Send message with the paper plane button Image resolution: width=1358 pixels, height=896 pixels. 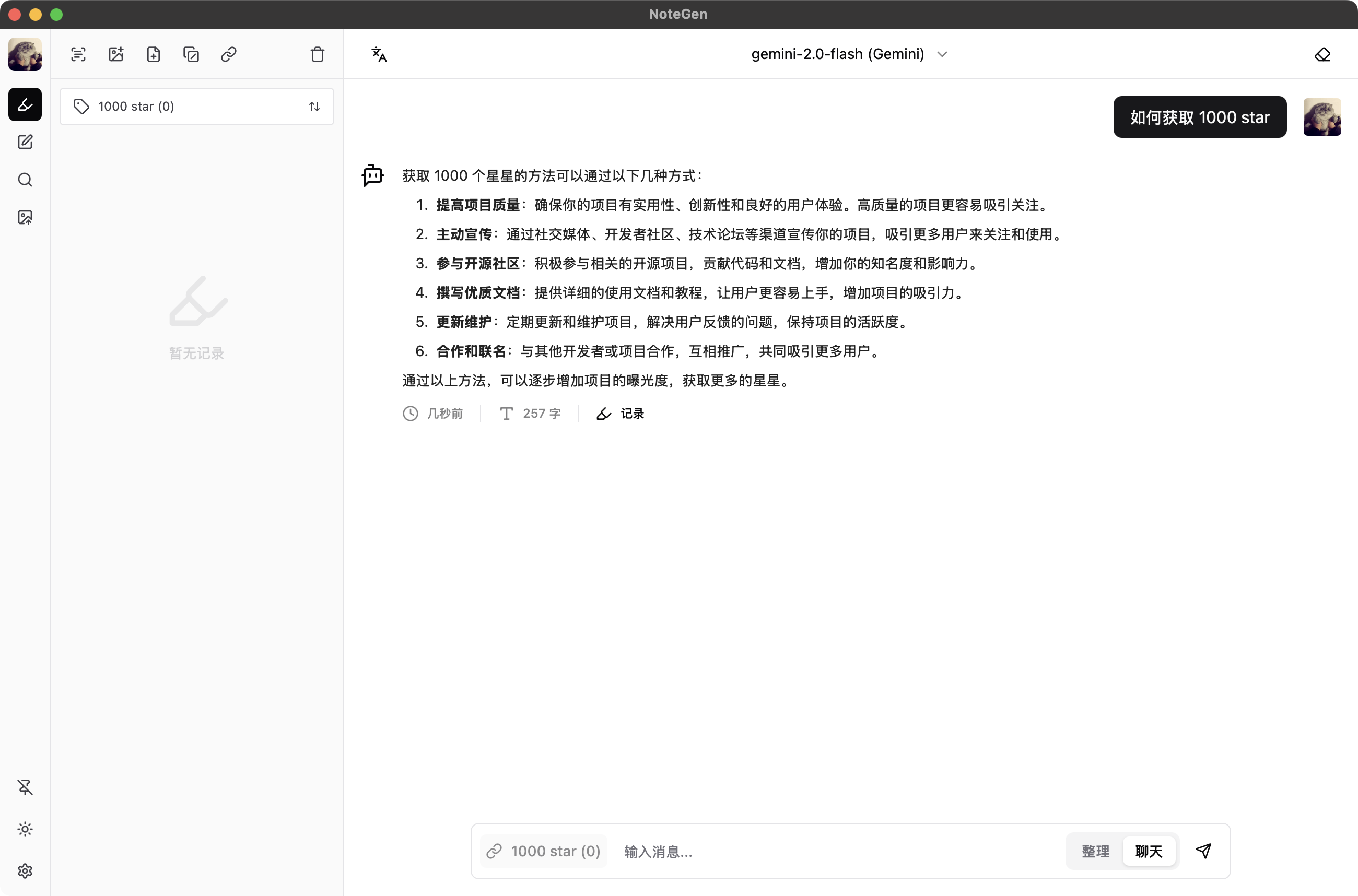tap(1203, 851)
